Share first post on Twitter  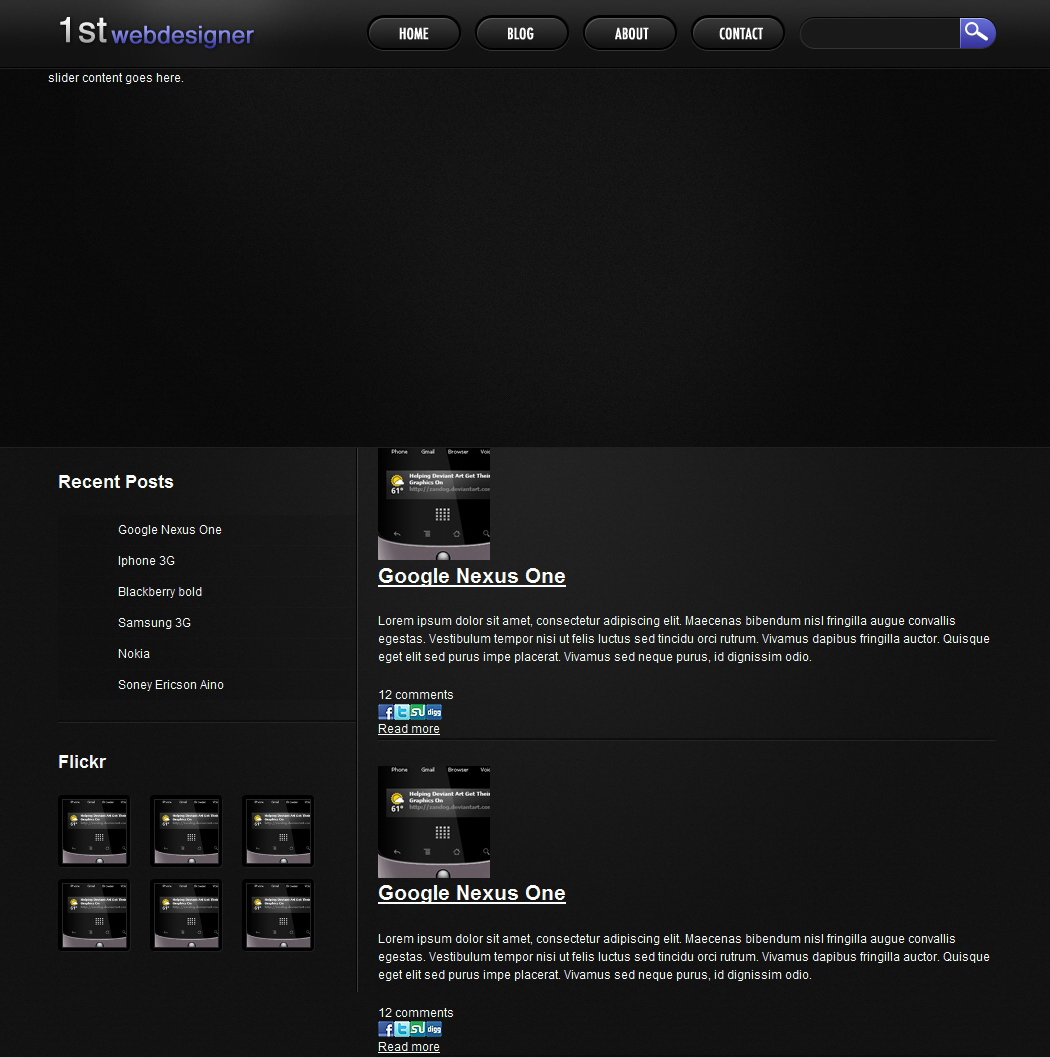[x=402, y=712]
